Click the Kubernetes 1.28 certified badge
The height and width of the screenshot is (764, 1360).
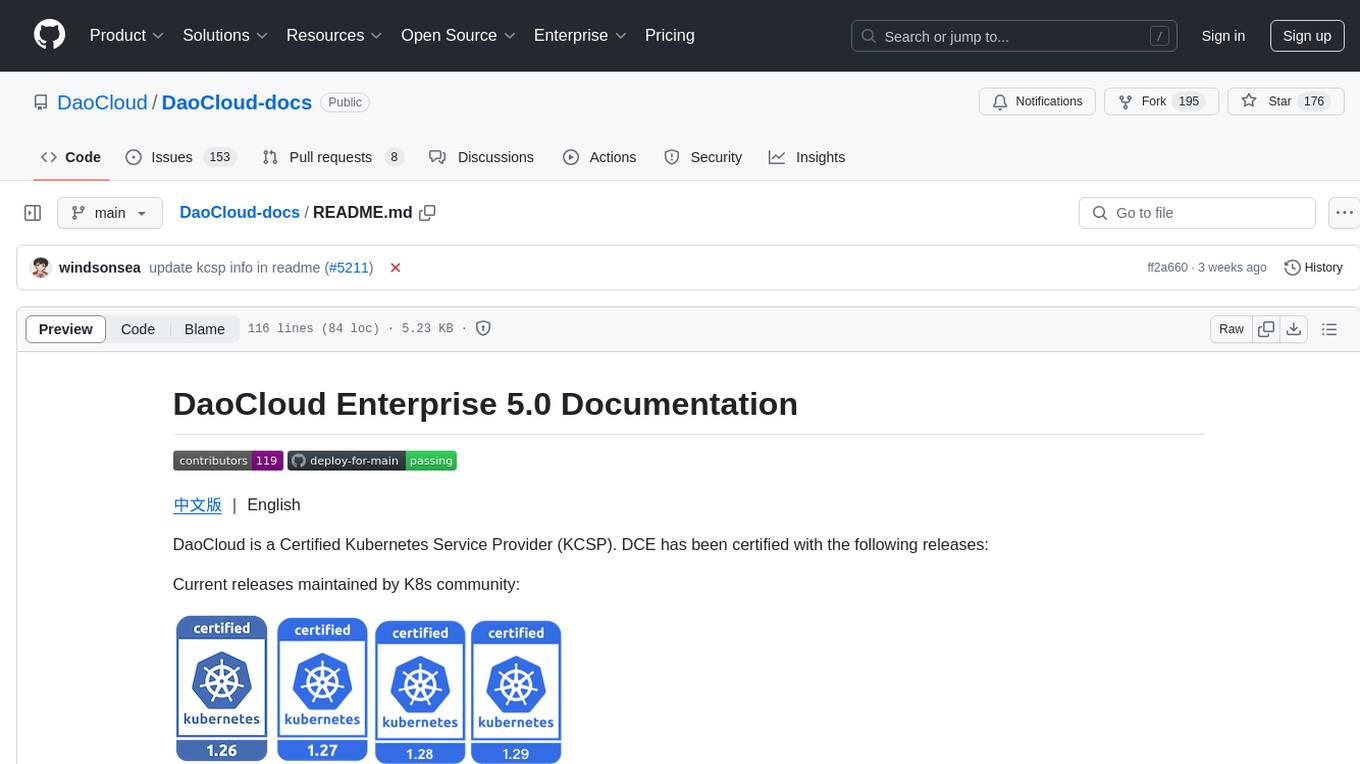420,691
